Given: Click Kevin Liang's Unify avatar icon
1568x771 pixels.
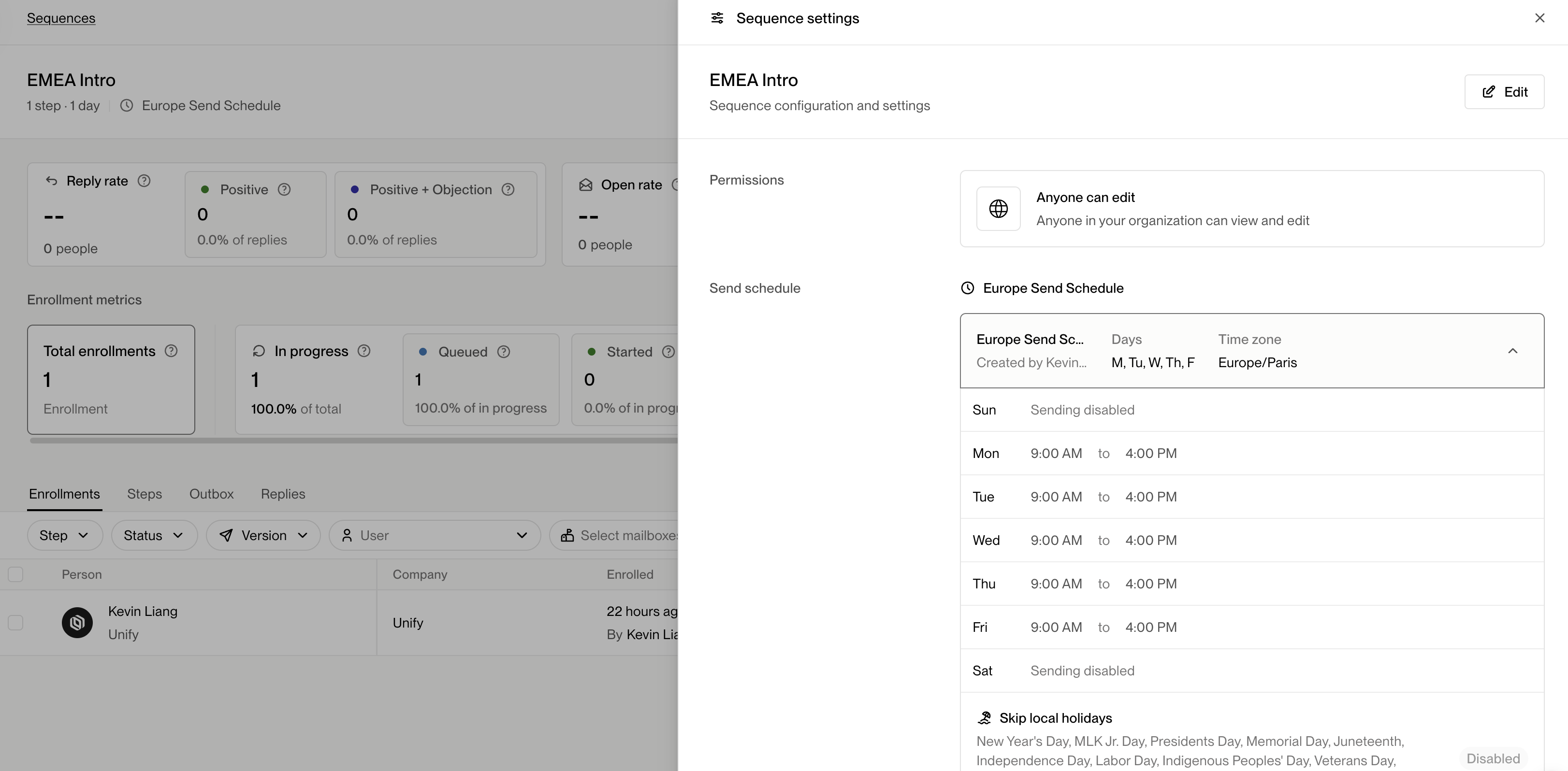Looking at the screenshot, I should 77,623.
